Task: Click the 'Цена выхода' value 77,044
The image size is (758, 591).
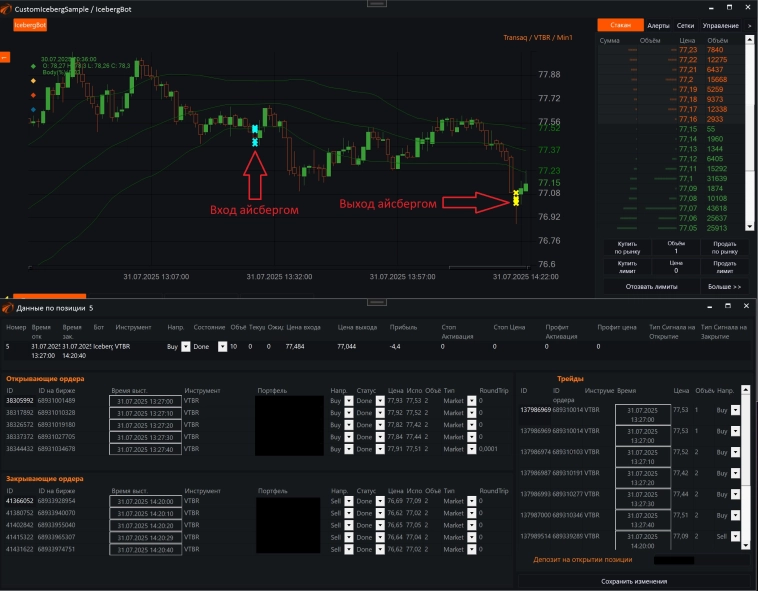Action: click(x=347, y=346)
